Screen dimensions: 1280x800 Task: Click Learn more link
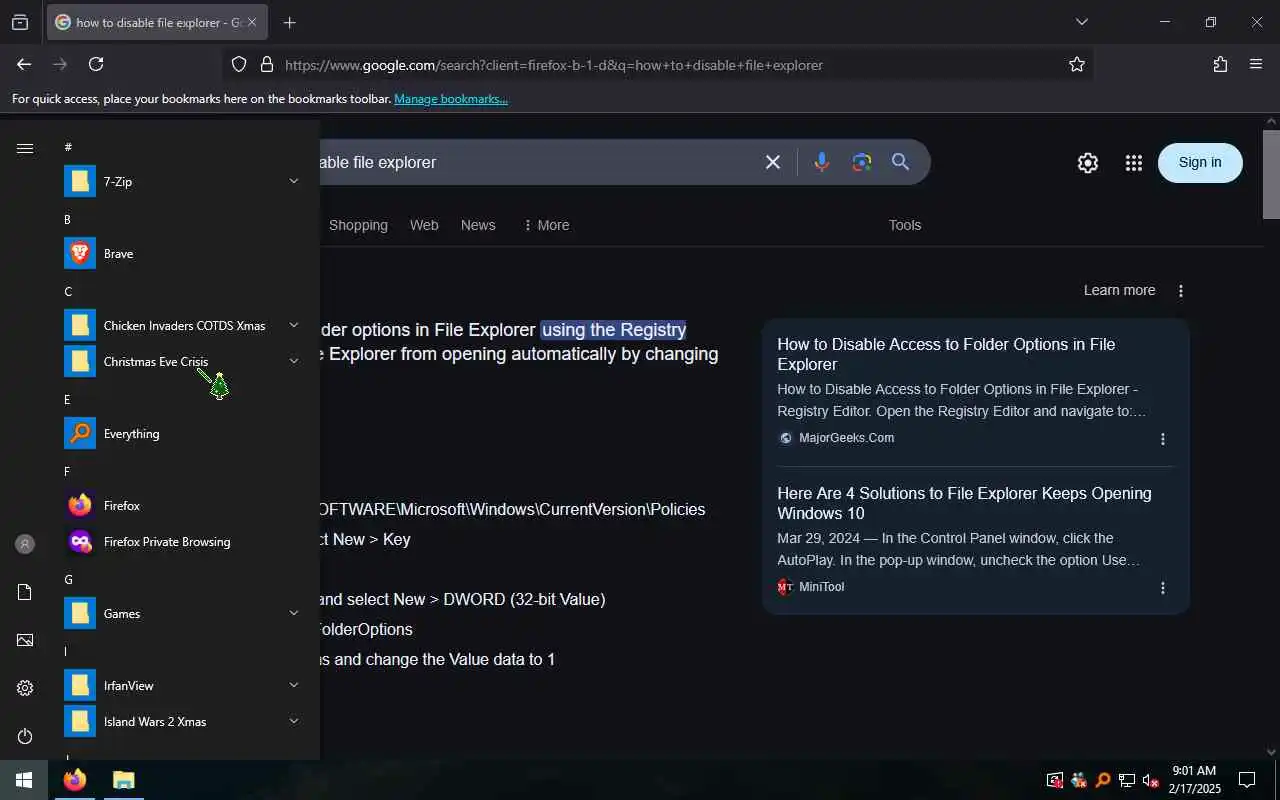coord(1119,290)
